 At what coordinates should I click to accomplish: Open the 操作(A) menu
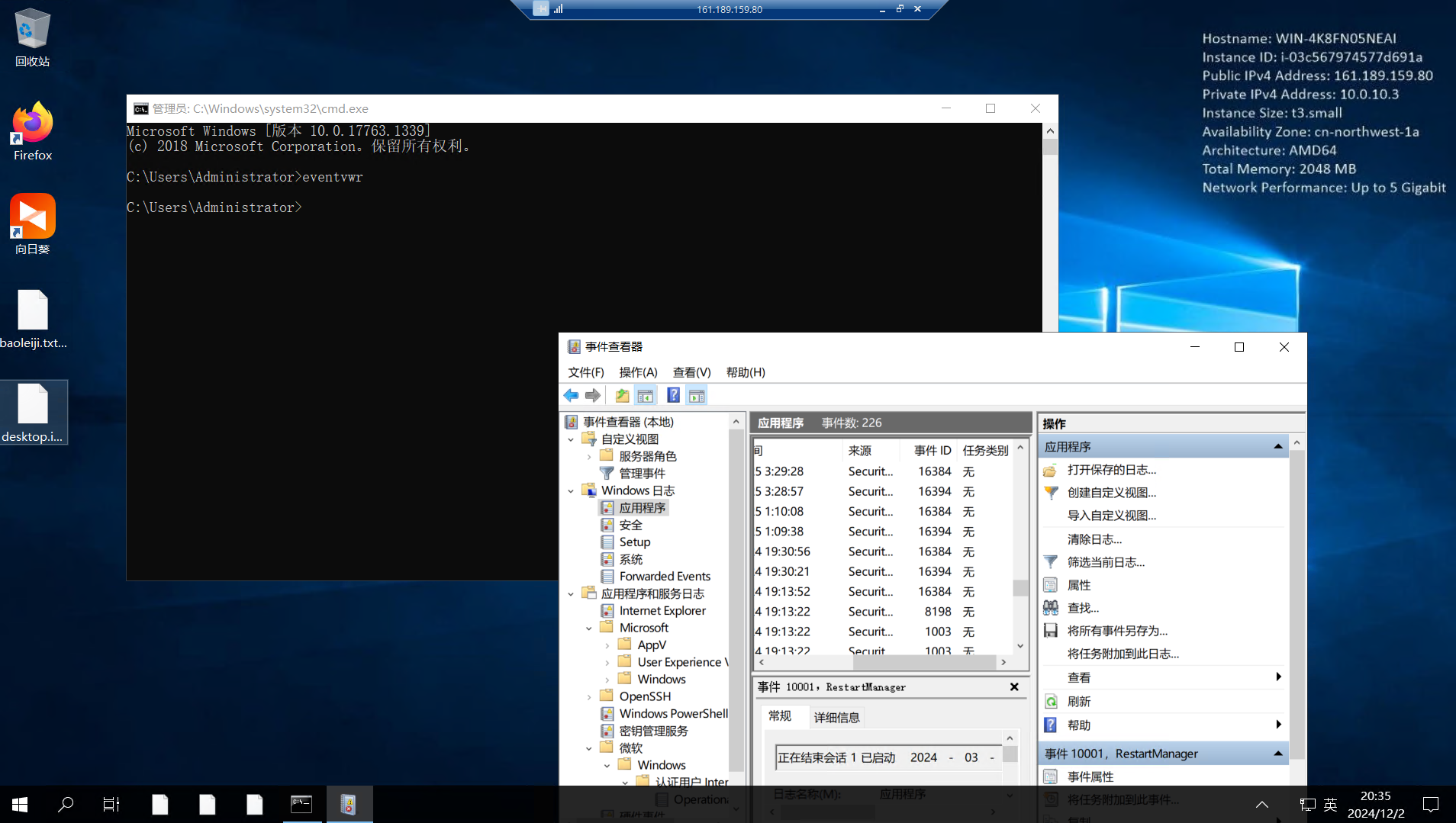[x=638, y=372]
